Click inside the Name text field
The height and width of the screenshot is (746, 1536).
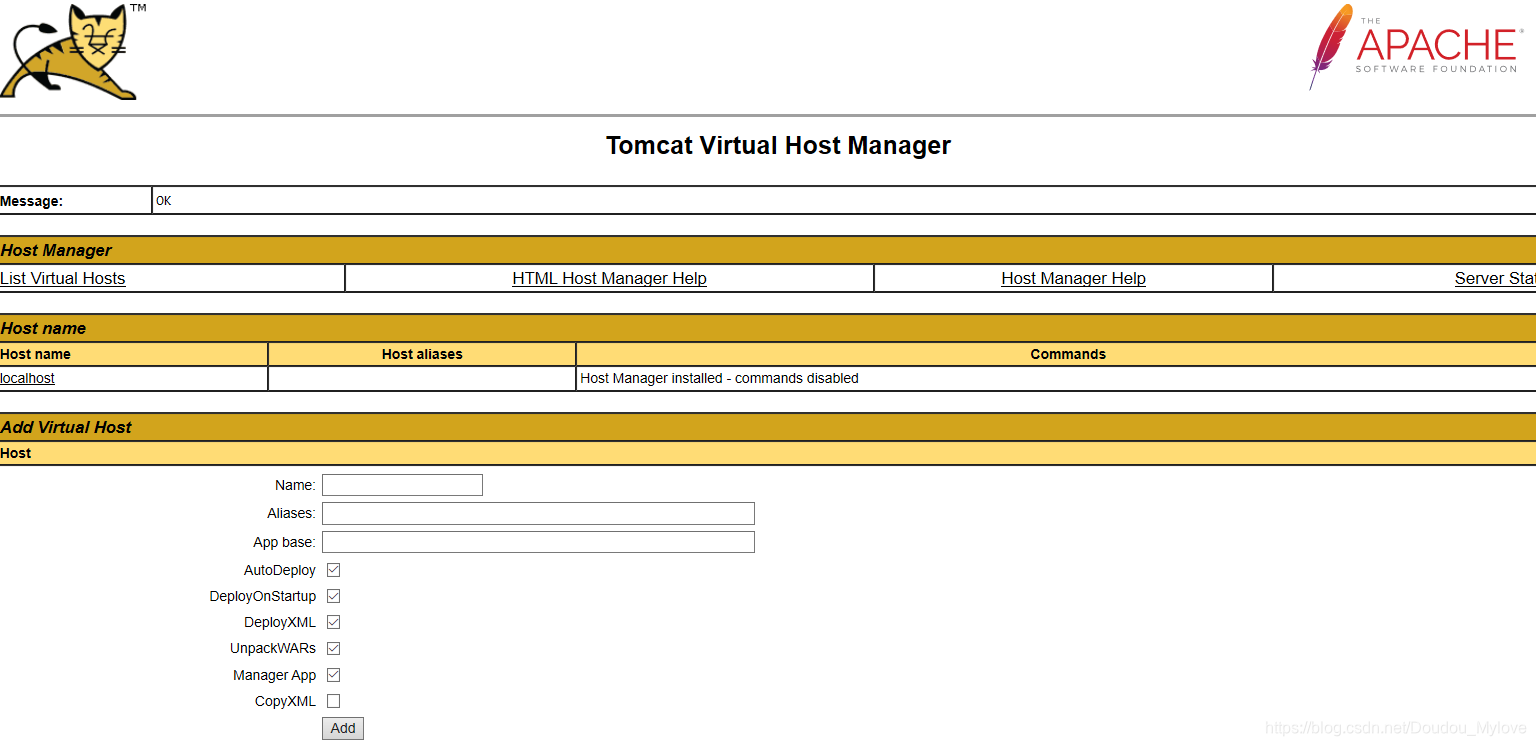click(x=402, y=484)
